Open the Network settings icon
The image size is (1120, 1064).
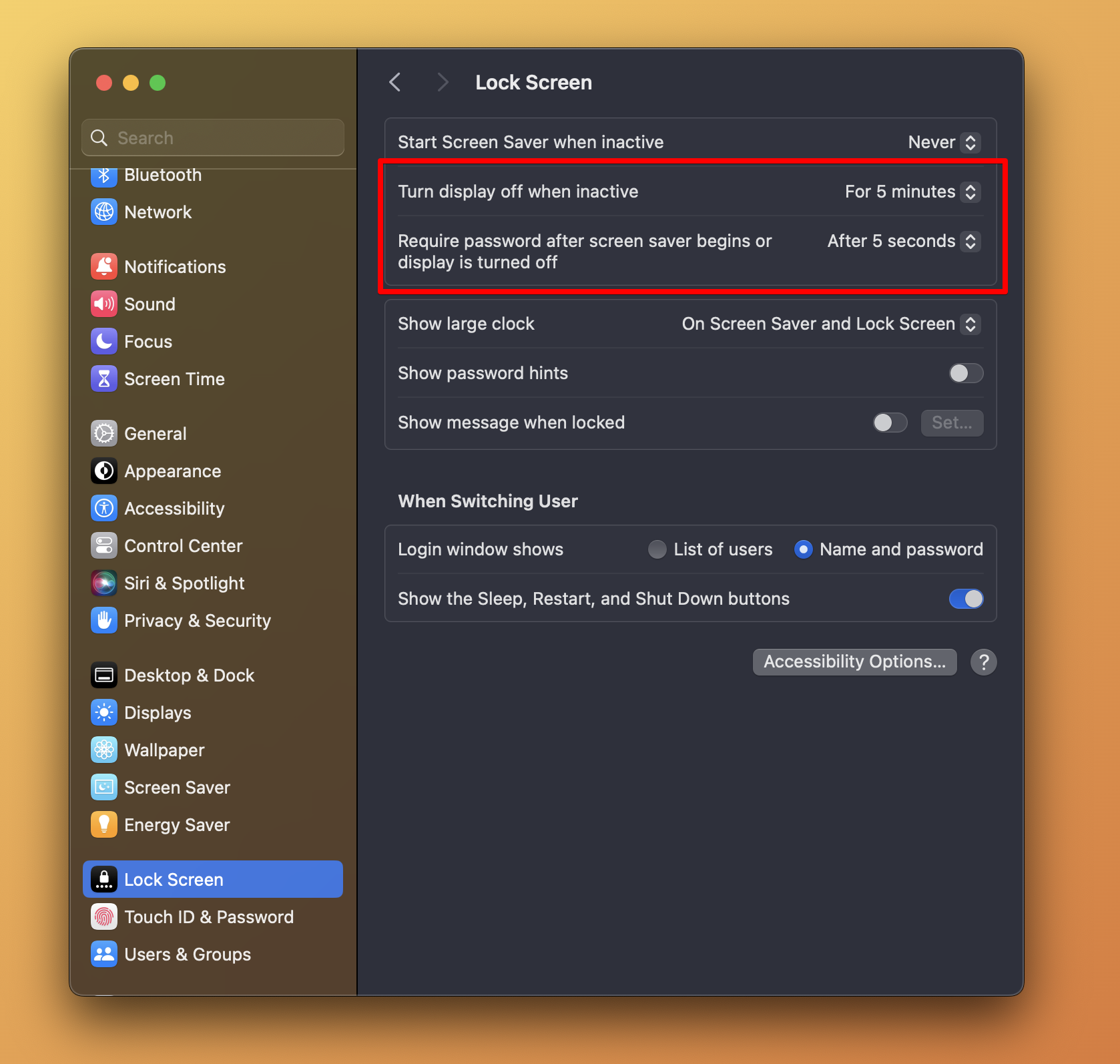(x=104, y=212)
